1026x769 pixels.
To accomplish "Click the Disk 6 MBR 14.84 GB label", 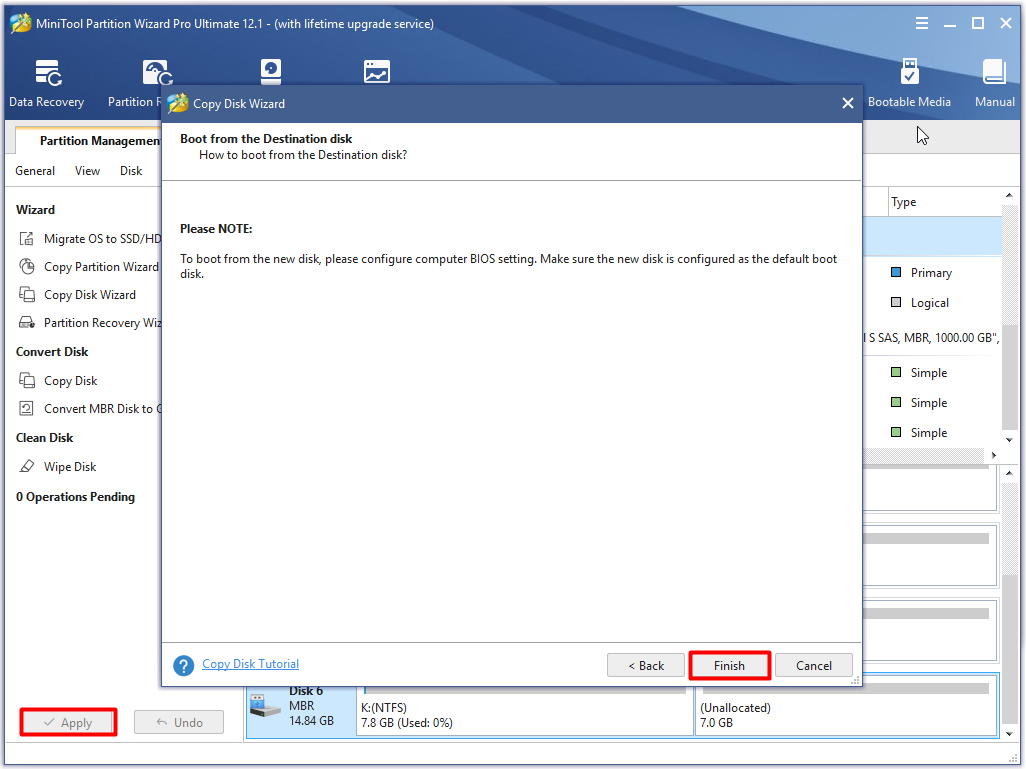I will tap(311, 706).
